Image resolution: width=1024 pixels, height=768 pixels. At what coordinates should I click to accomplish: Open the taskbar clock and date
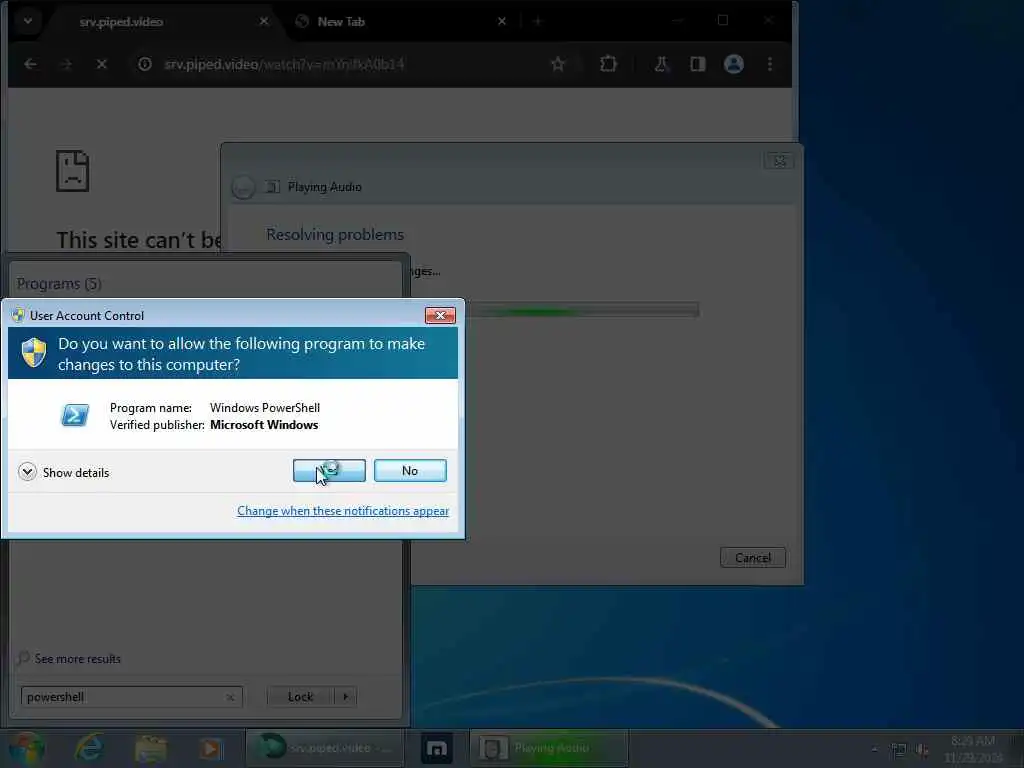(x=973, y=749)
